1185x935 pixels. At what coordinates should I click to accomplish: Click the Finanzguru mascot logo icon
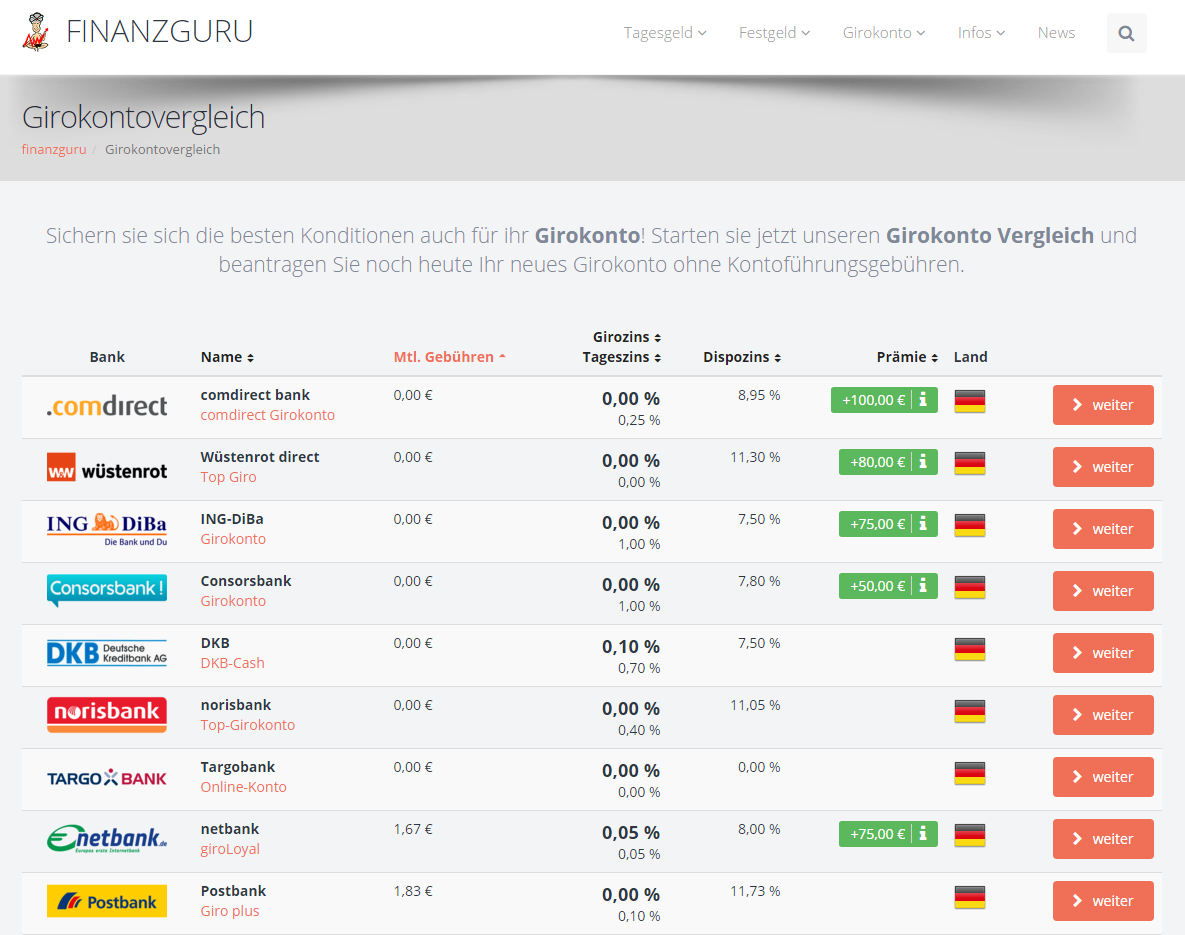[x=36, y=32]
